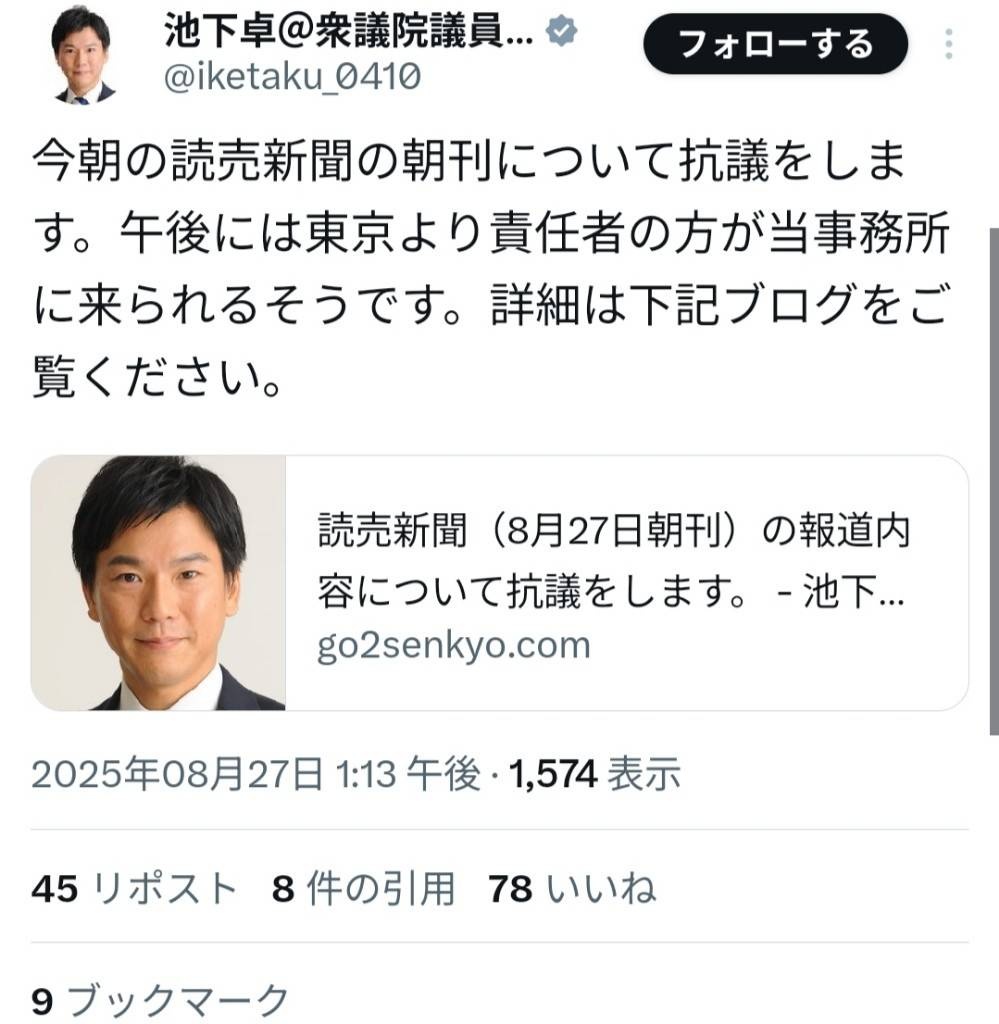View the 78 いいね likes list
The image size is (999, 1024).
coord(572,889)
